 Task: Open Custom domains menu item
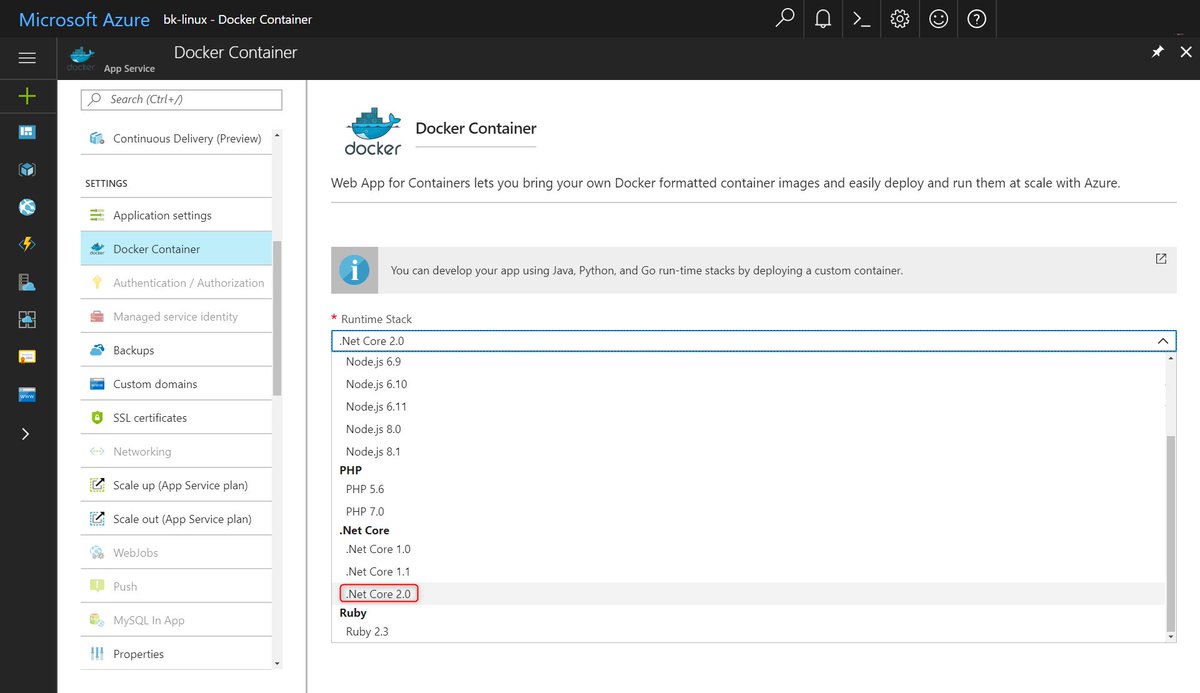pyautogui.click(x=176, y=384)
